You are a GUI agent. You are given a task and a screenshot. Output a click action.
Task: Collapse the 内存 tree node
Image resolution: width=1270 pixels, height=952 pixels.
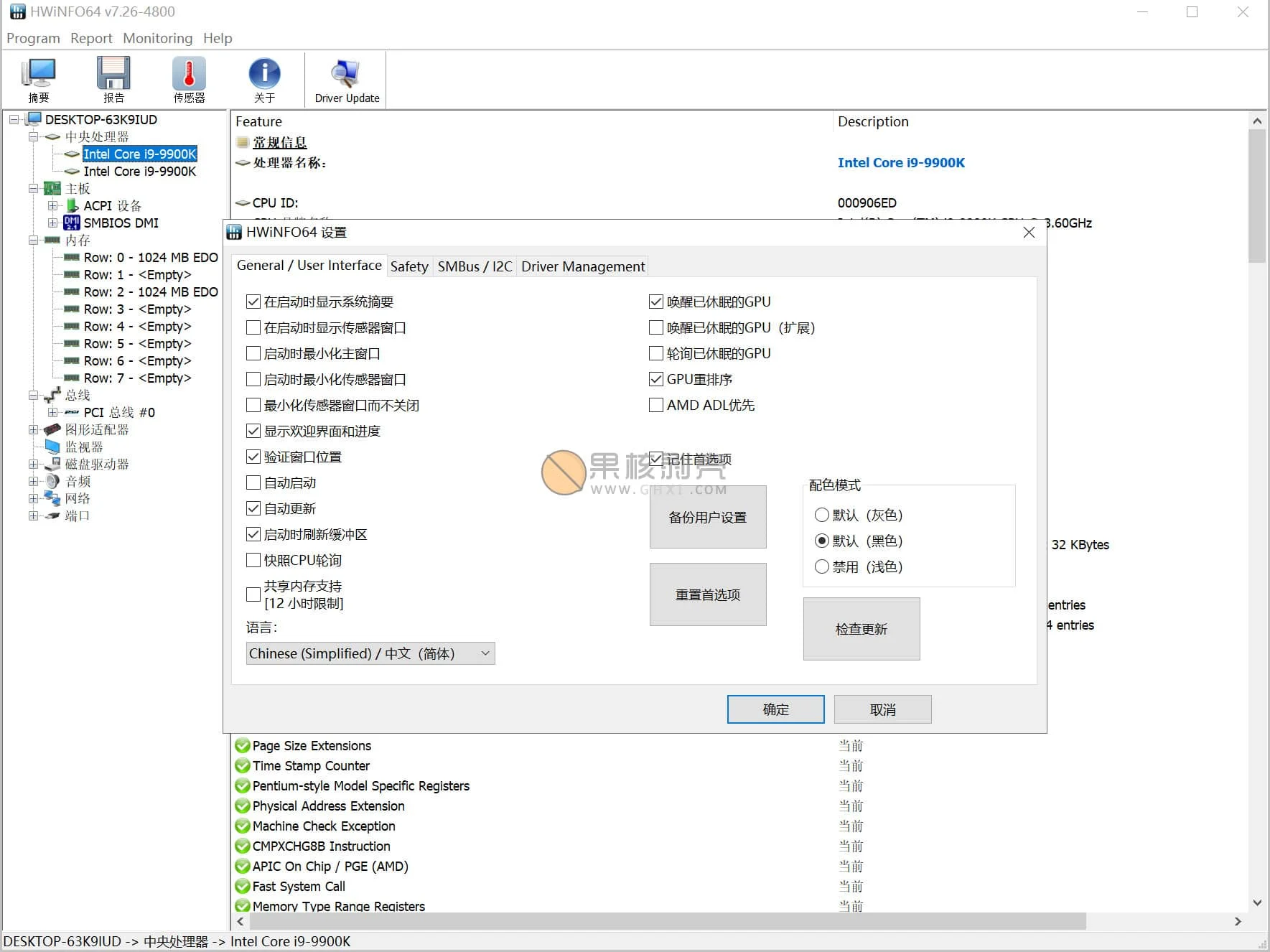point(33,240)
